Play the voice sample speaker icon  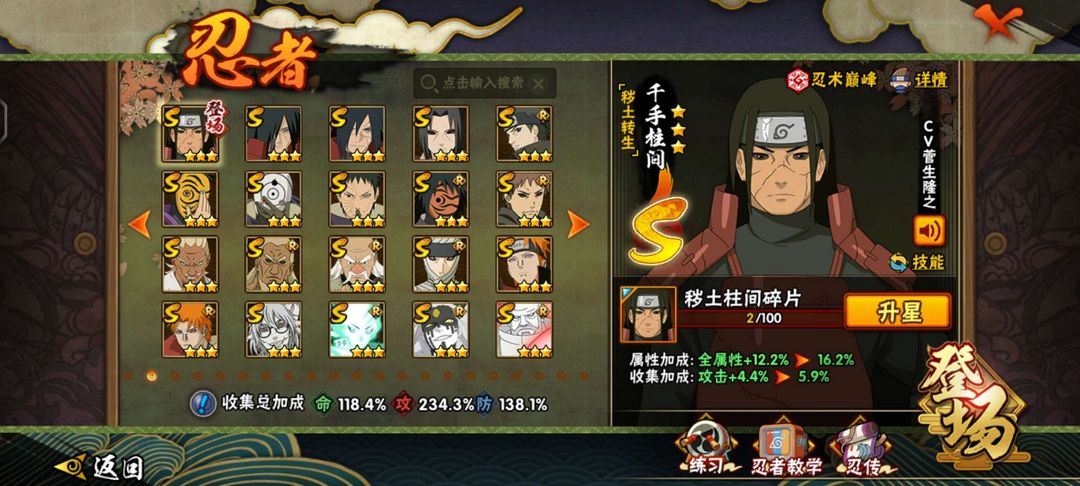(929, 231)
